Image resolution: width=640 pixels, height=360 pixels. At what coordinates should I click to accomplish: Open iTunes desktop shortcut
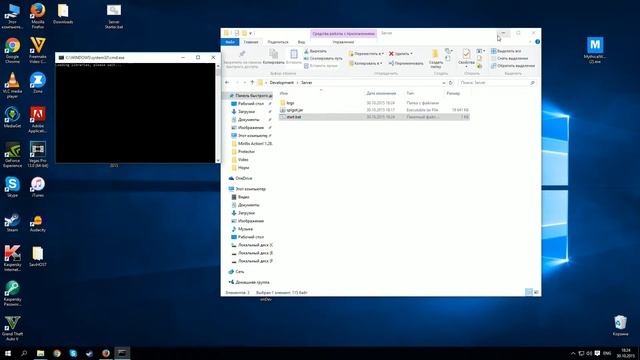click(x=38, y=187)
